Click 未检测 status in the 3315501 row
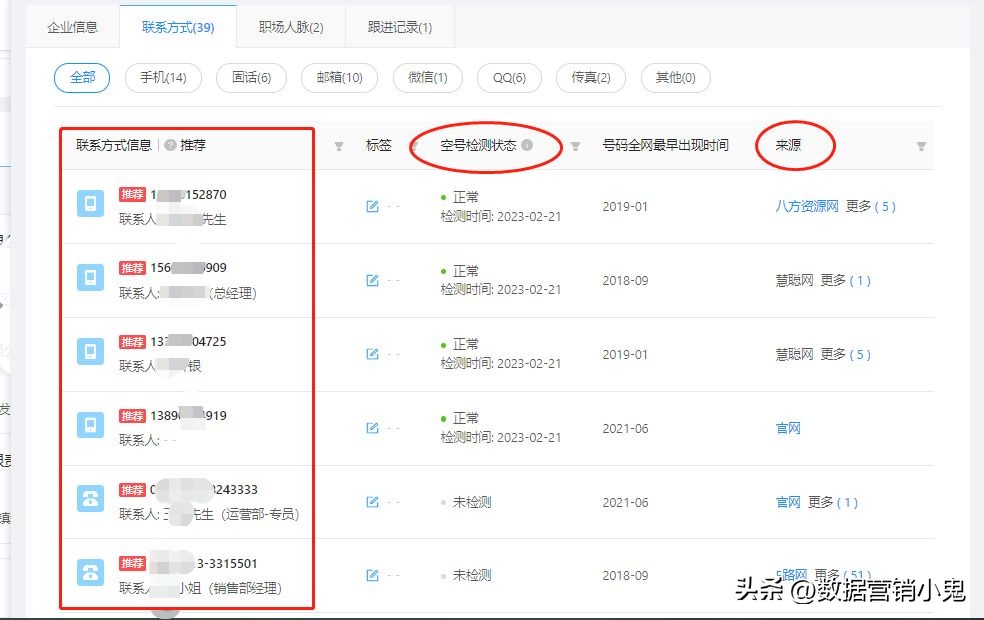 (x=472, y=575)
